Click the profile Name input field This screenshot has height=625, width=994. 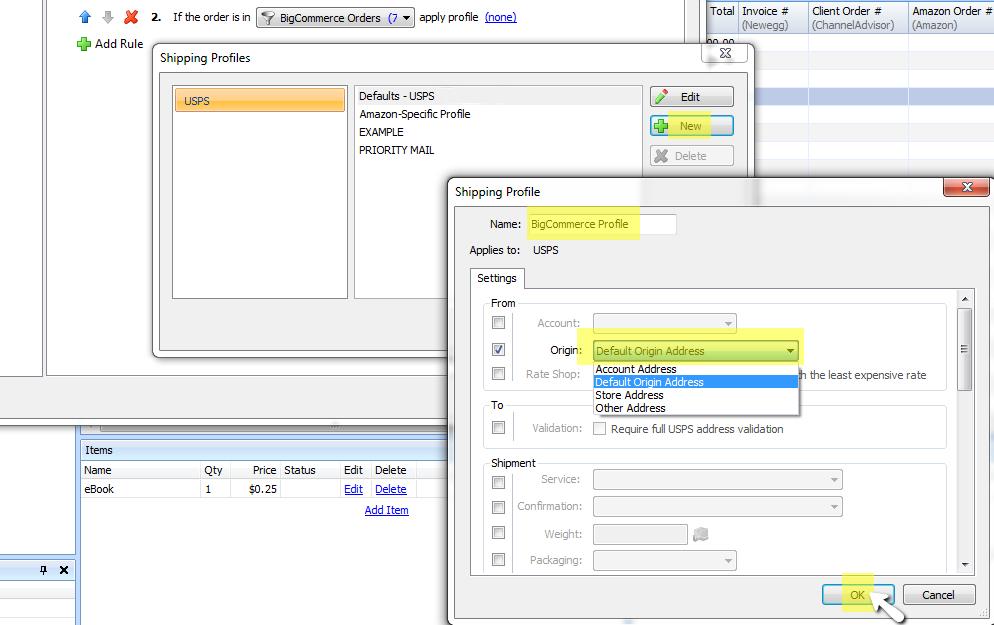click(x=602, y=224)
